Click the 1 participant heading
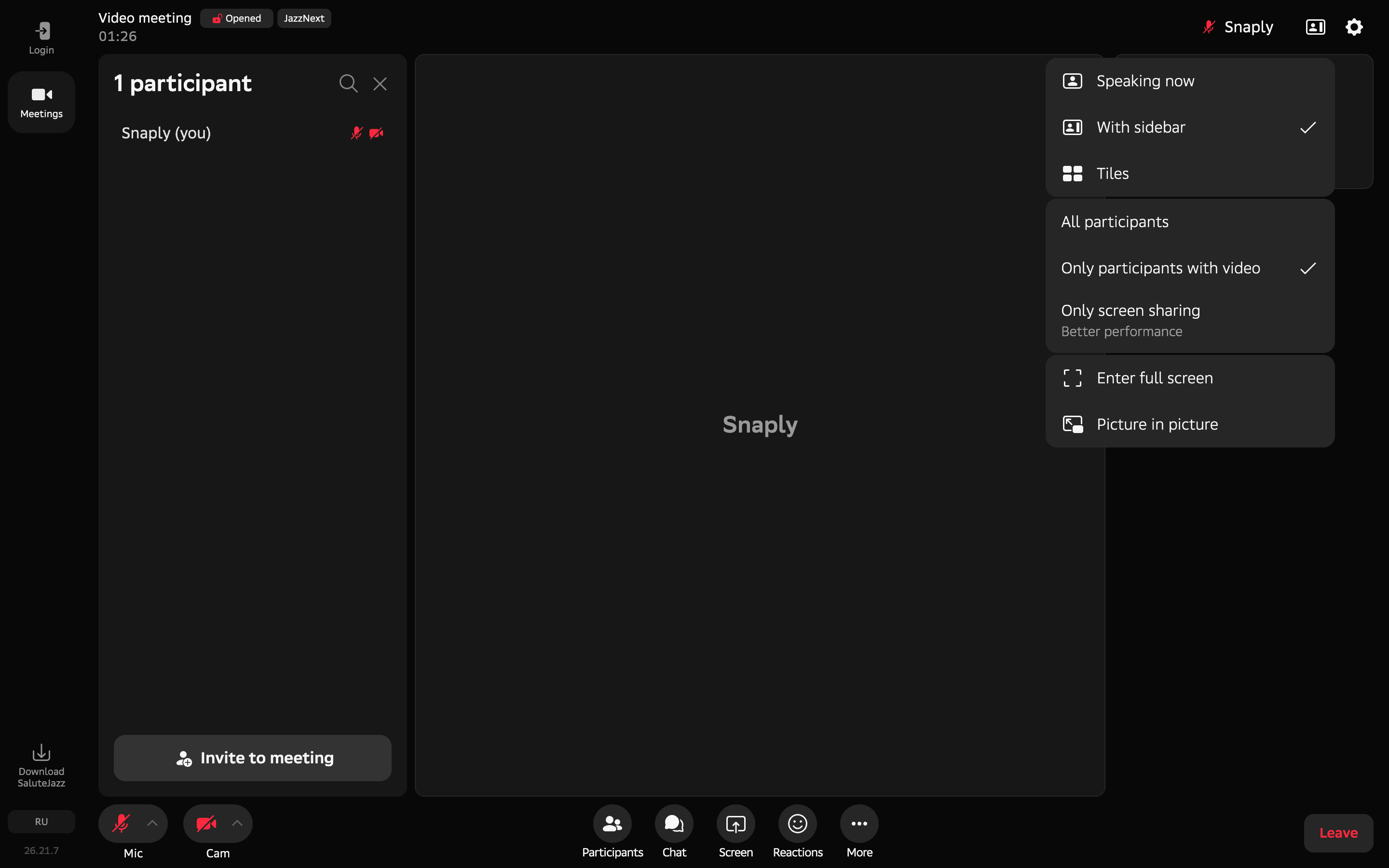This screenshot has height=868, width=1389. click(182, 84)
